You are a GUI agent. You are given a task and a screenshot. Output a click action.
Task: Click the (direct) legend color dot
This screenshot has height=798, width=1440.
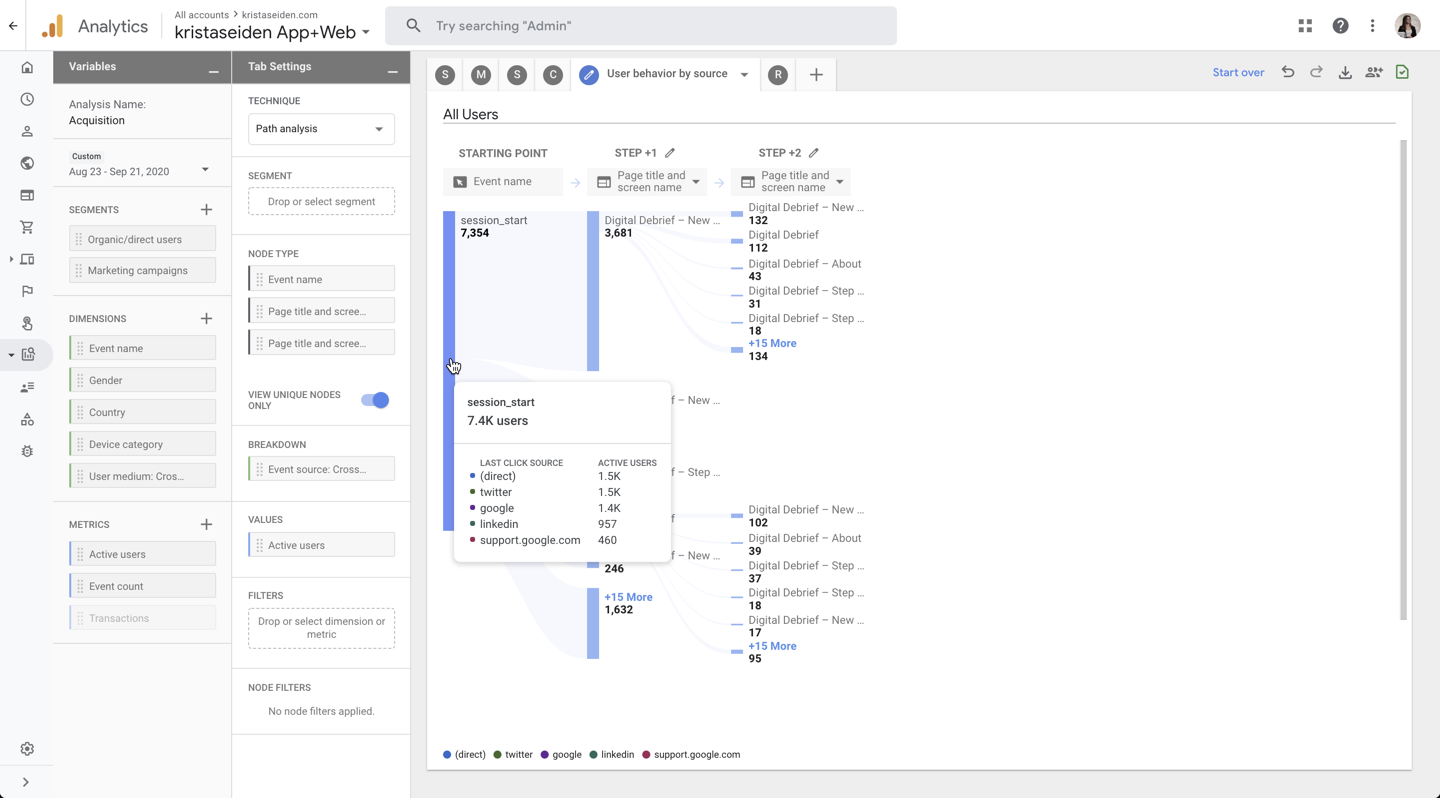click(447, 755)
